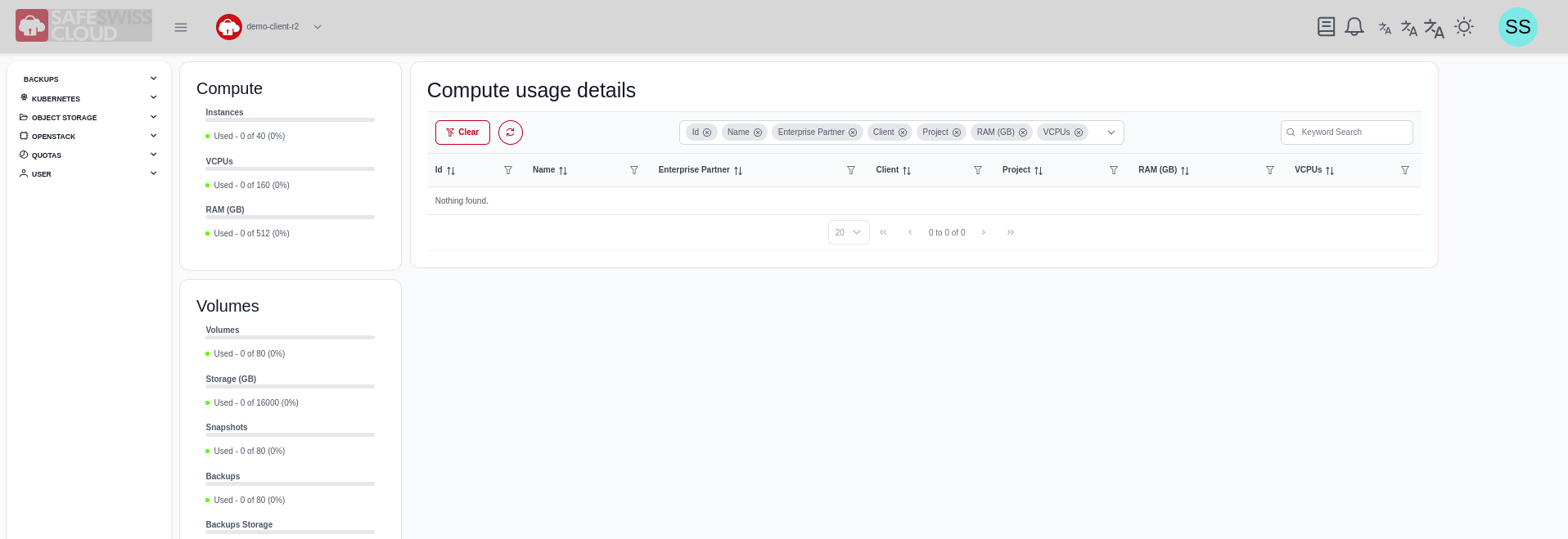Remove the RAM (GB) column chip
This screenshot has height=539, width=1568.
(1023, 133)
